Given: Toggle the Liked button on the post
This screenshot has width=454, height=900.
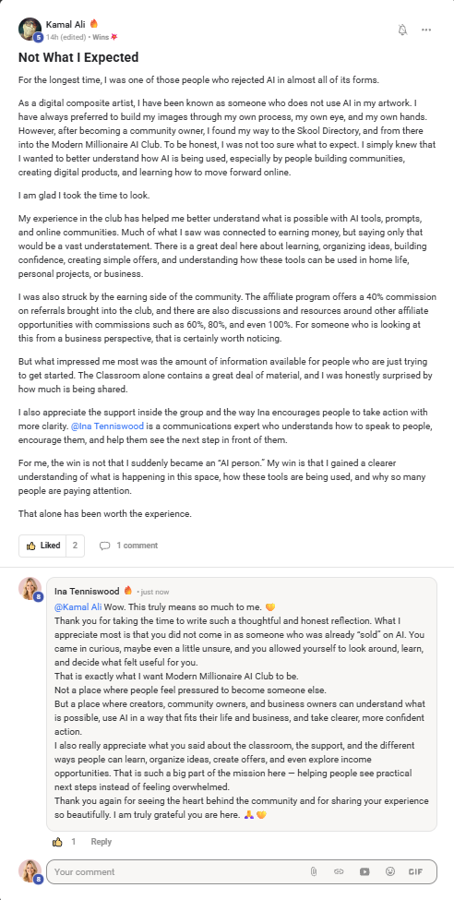Looking at the screenshot, I should coord(43,545).
